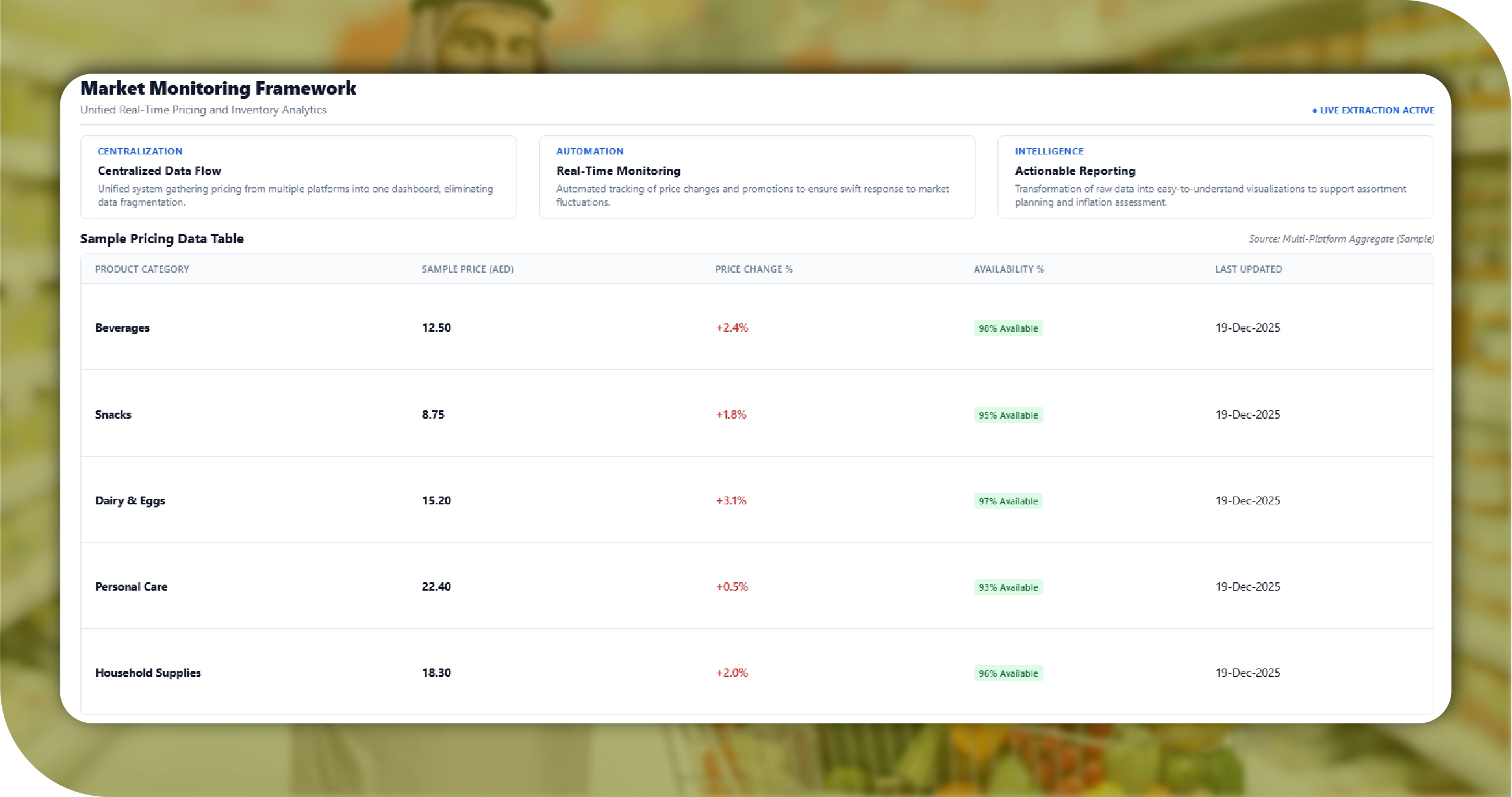Click the 93% Available badge for Personal Care
1512x797 pixels.
pyautogui.click(x=1008, y=588)
